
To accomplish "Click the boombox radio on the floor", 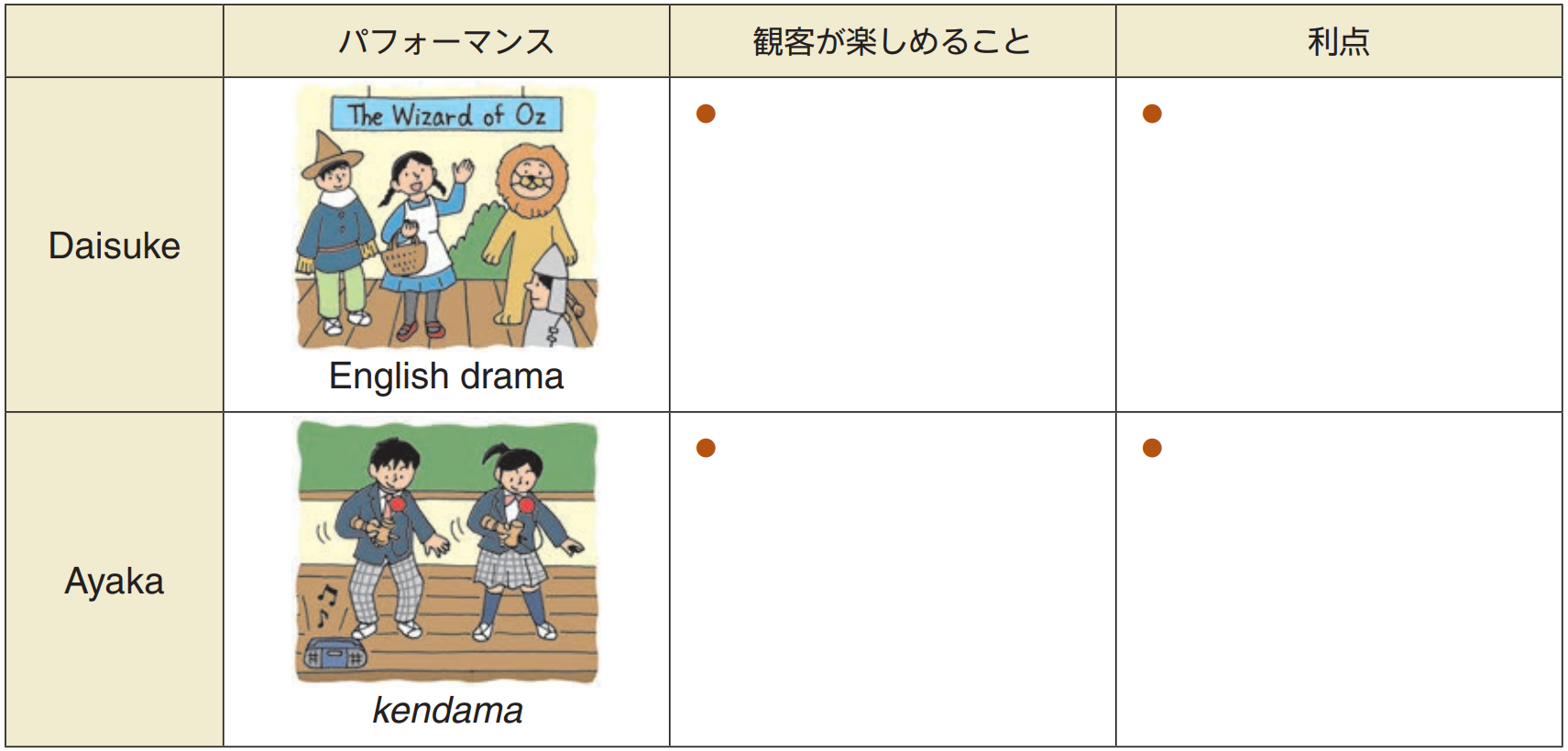I will [x=334, y=654].
